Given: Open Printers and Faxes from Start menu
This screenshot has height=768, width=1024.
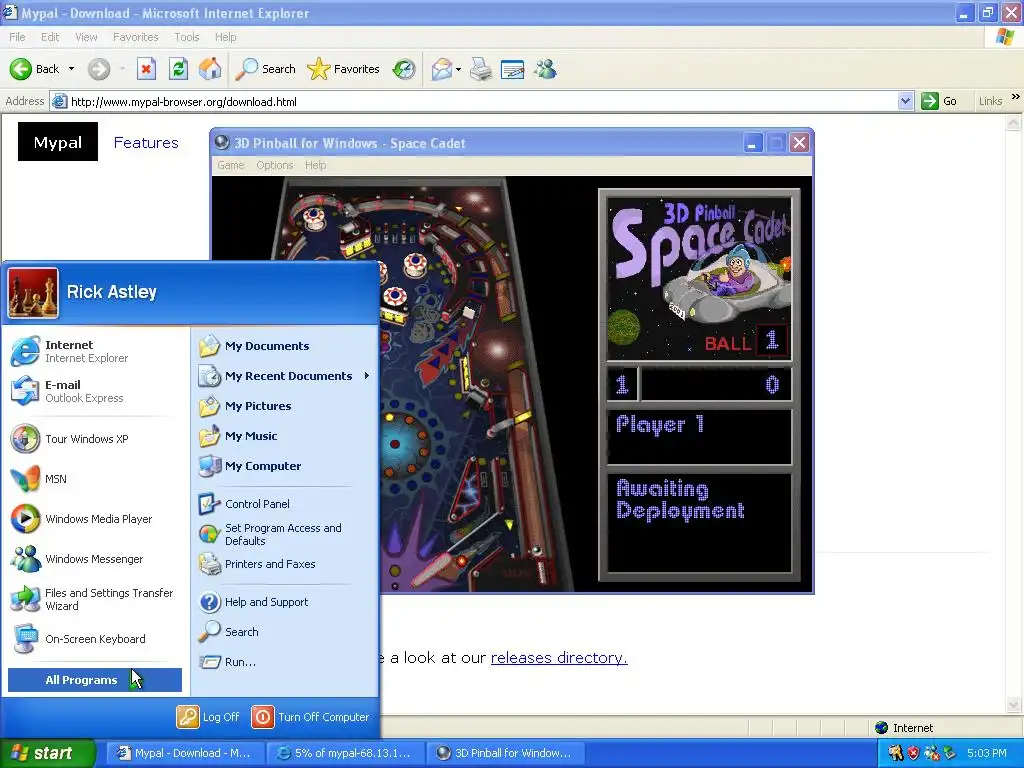Looking at the screenshot, I should [x=285, y=564].
